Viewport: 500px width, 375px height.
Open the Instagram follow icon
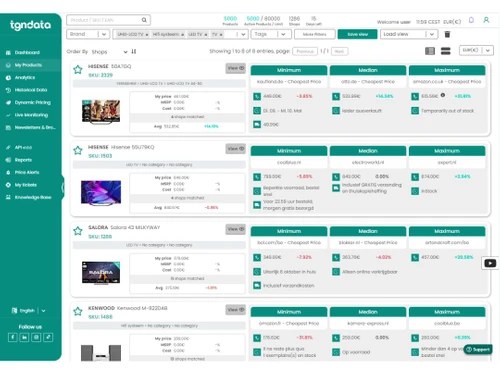tap(36, 337)
